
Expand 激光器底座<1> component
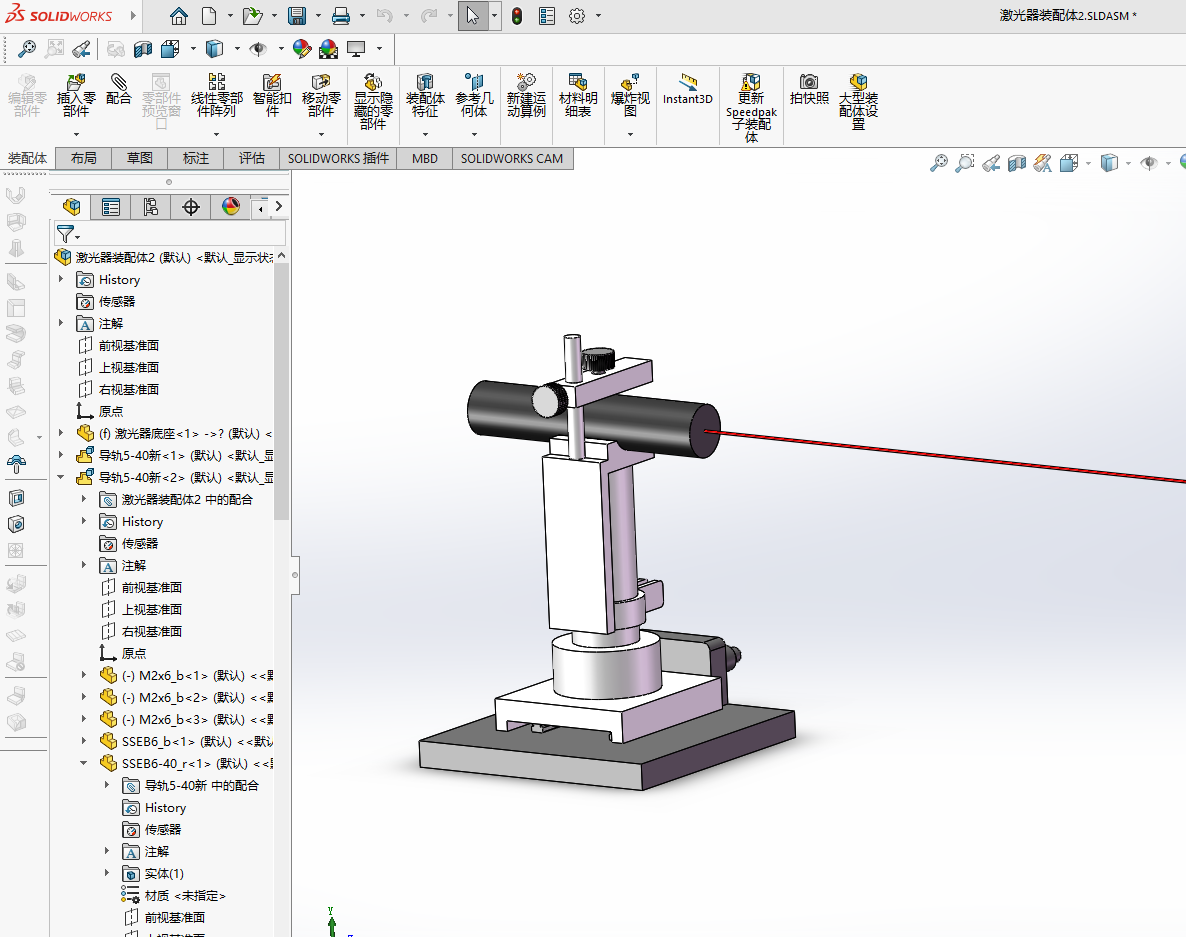[x=61, y=433]
